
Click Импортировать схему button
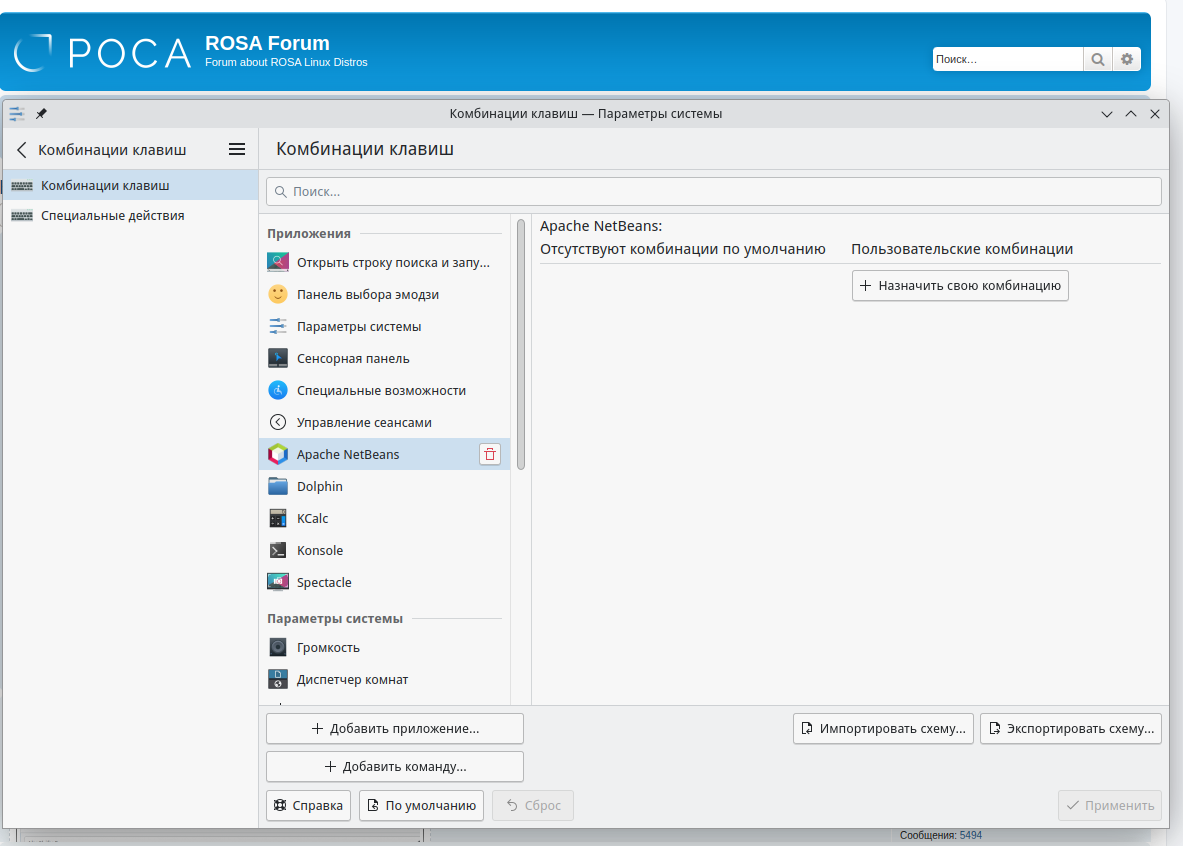pos(883,728)
